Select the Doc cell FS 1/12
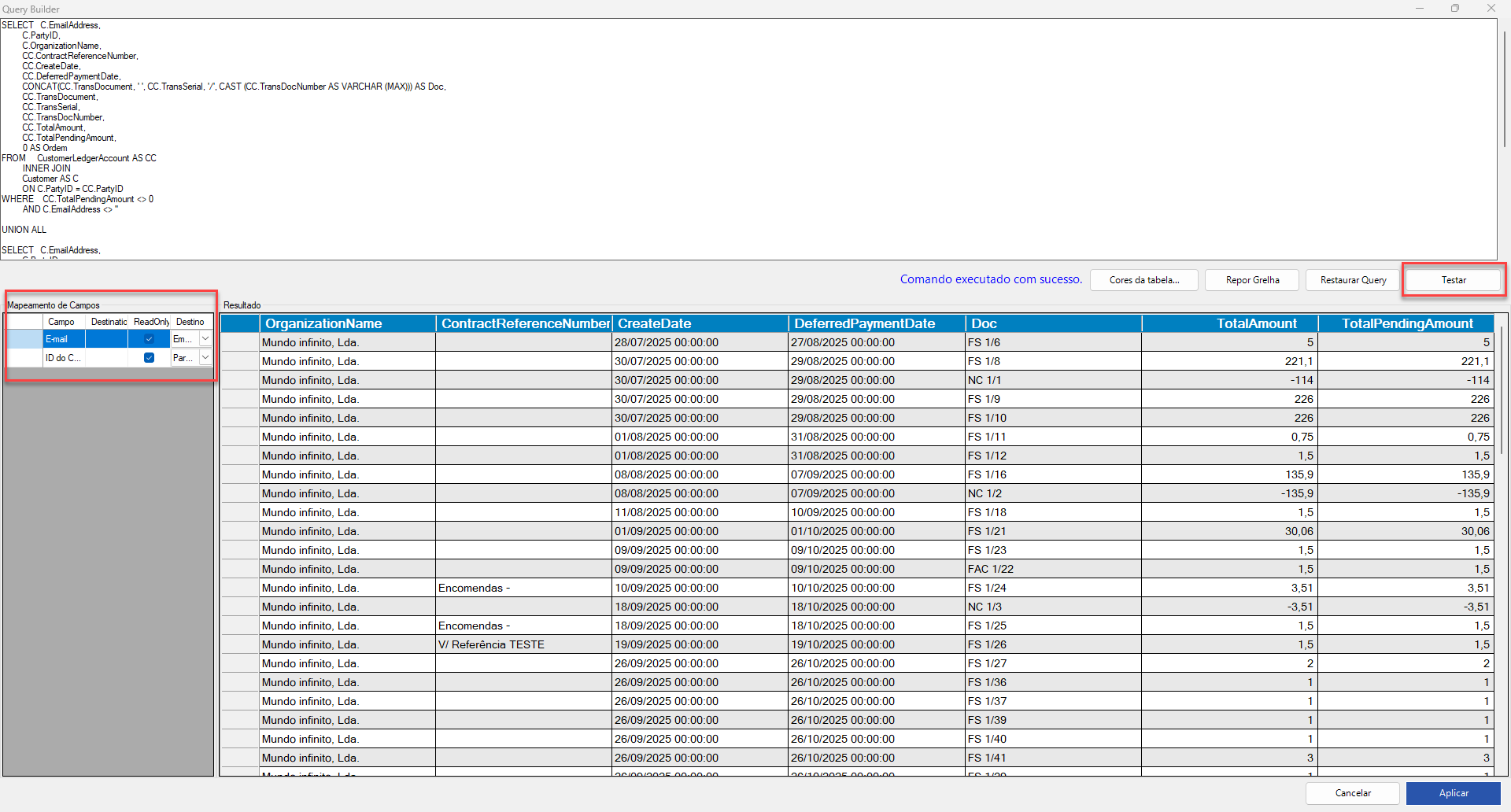This screenshot has height=812, width=1511. pyautogui.click(x=1053, y=456)
